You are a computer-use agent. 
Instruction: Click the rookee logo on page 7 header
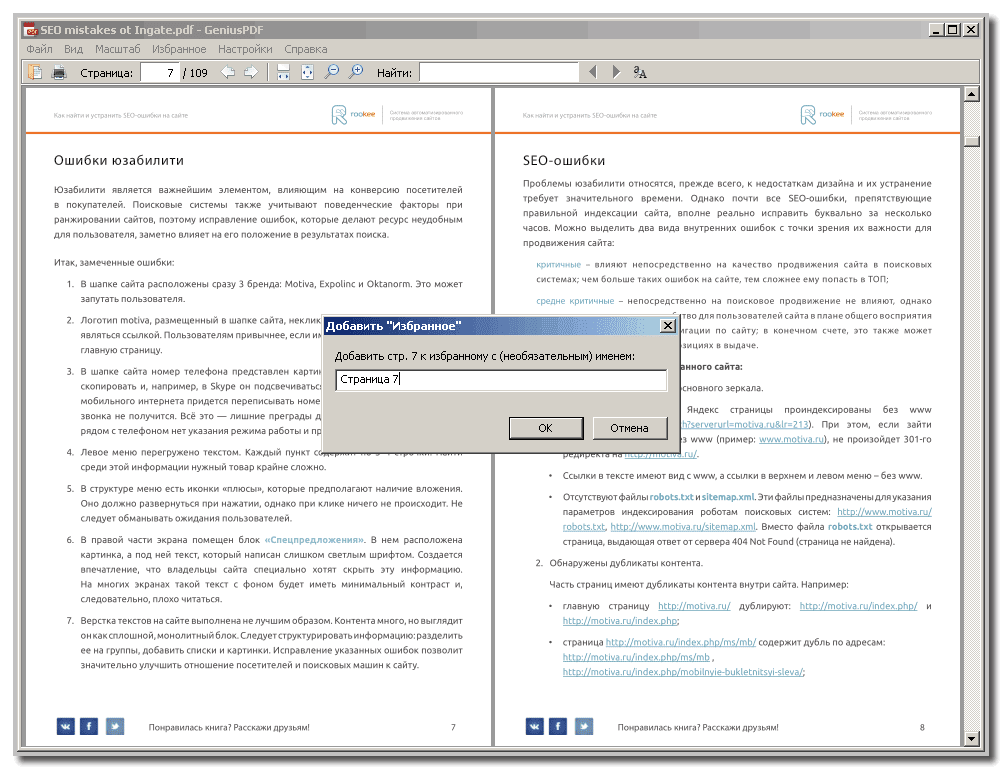[x=353, y=114]
